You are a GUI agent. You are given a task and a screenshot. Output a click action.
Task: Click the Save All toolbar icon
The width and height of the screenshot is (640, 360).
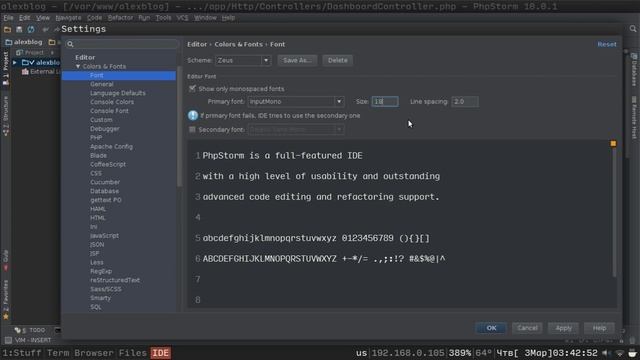click(19, 29)
